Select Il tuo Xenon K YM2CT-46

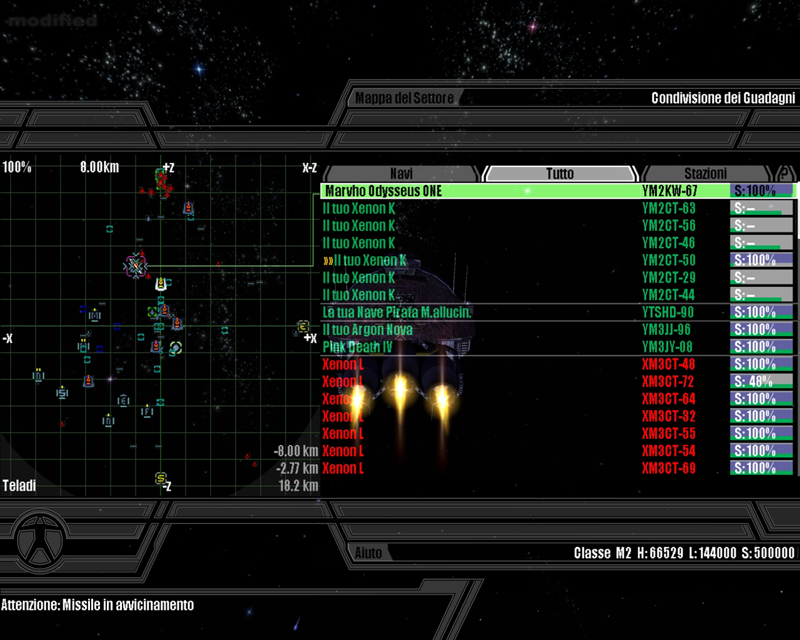pos(558,243)
